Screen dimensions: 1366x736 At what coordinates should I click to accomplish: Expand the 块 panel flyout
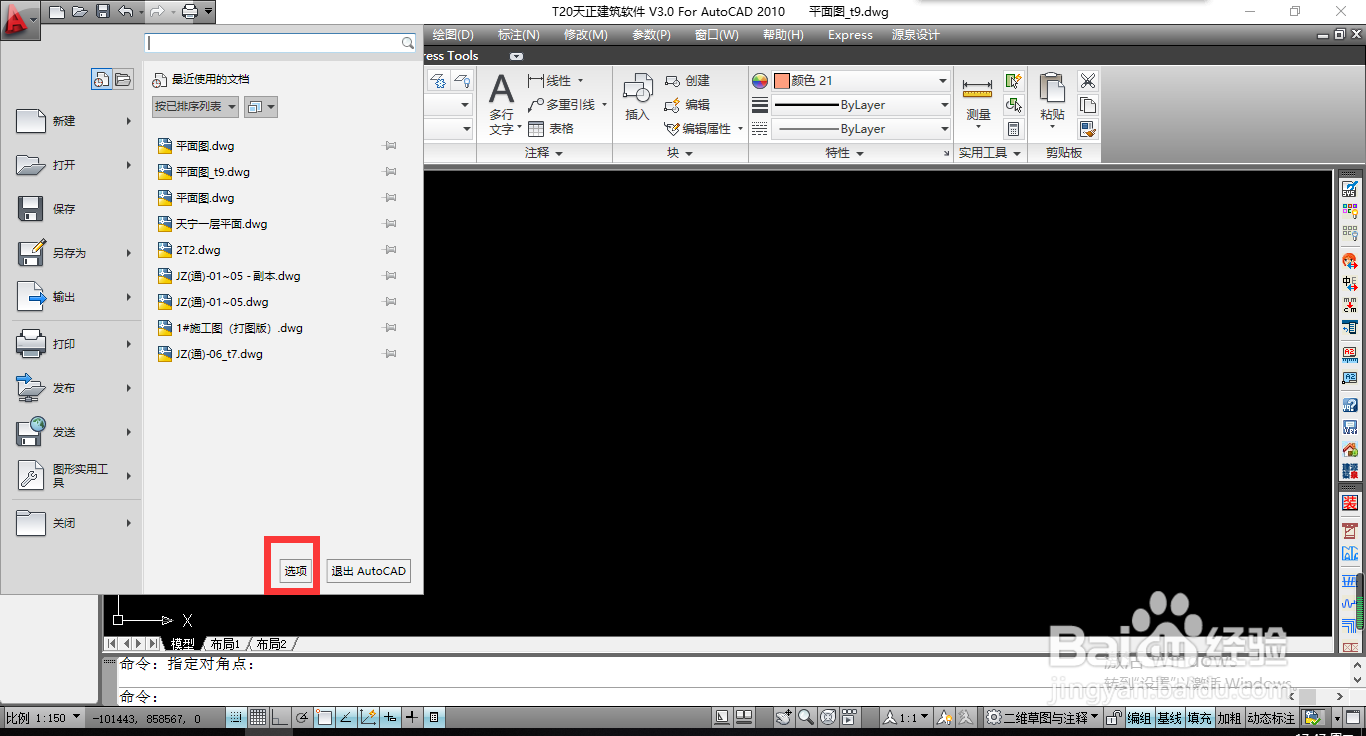[680, 153]
